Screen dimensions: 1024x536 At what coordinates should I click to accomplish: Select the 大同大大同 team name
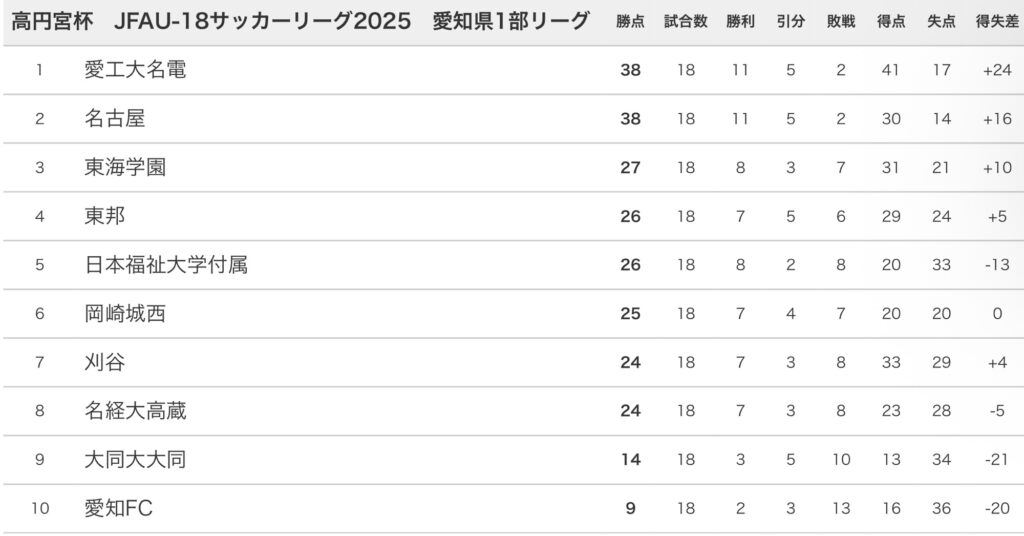pyautogui.click(x=135, y=460)
